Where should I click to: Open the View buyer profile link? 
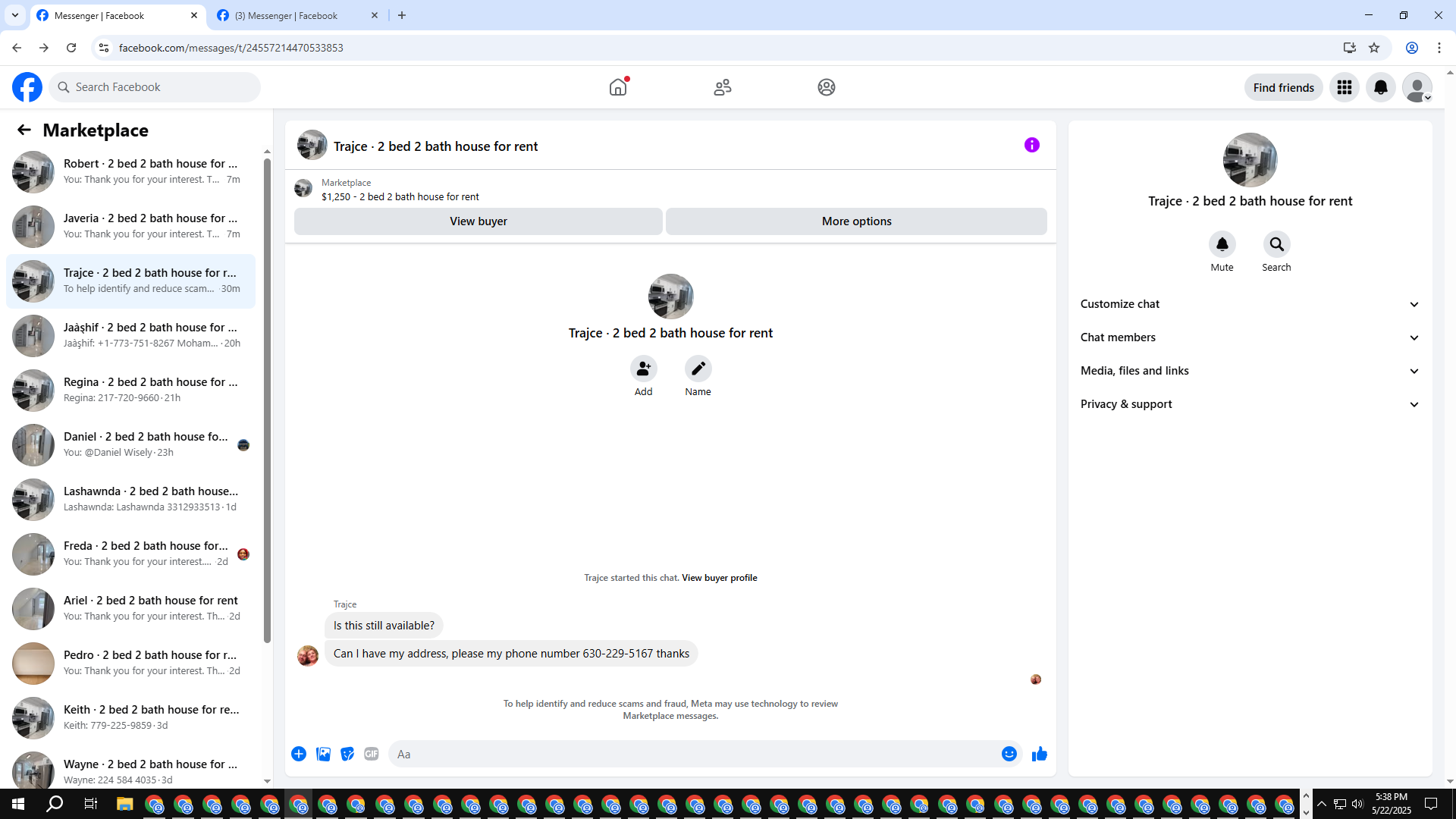(x=720, y=578)
